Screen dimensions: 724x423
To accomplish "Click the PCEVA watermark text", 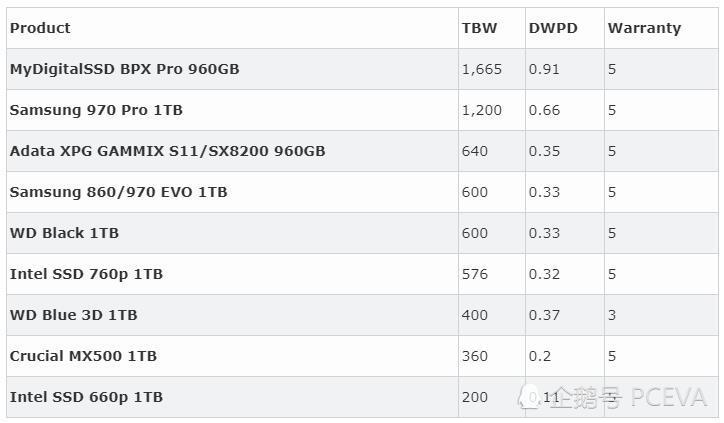I will pos(668,398).
